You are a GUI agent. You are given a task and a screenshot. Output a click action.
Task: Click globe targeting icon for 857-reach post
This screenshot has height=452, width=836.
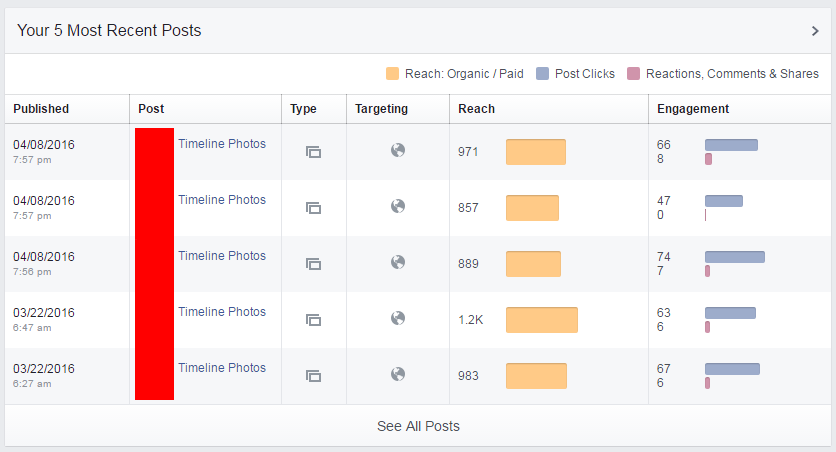point(398,206)
